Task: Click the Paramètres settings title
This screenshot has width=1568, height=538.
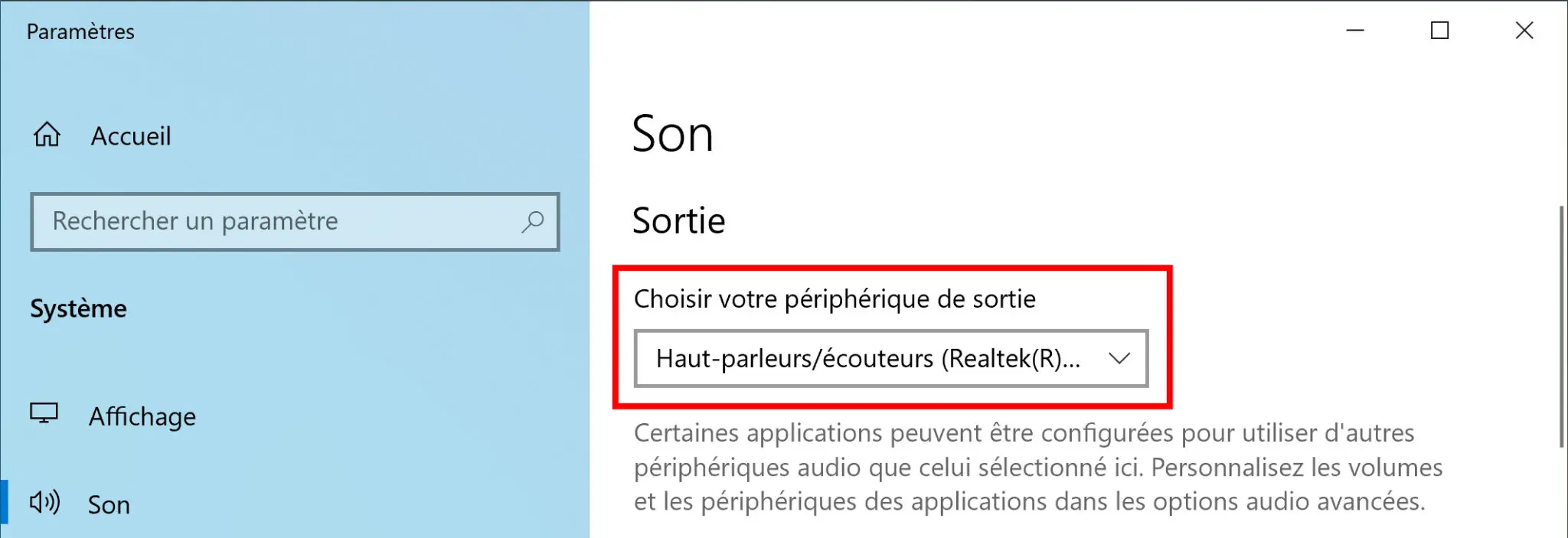Action: 80,31
